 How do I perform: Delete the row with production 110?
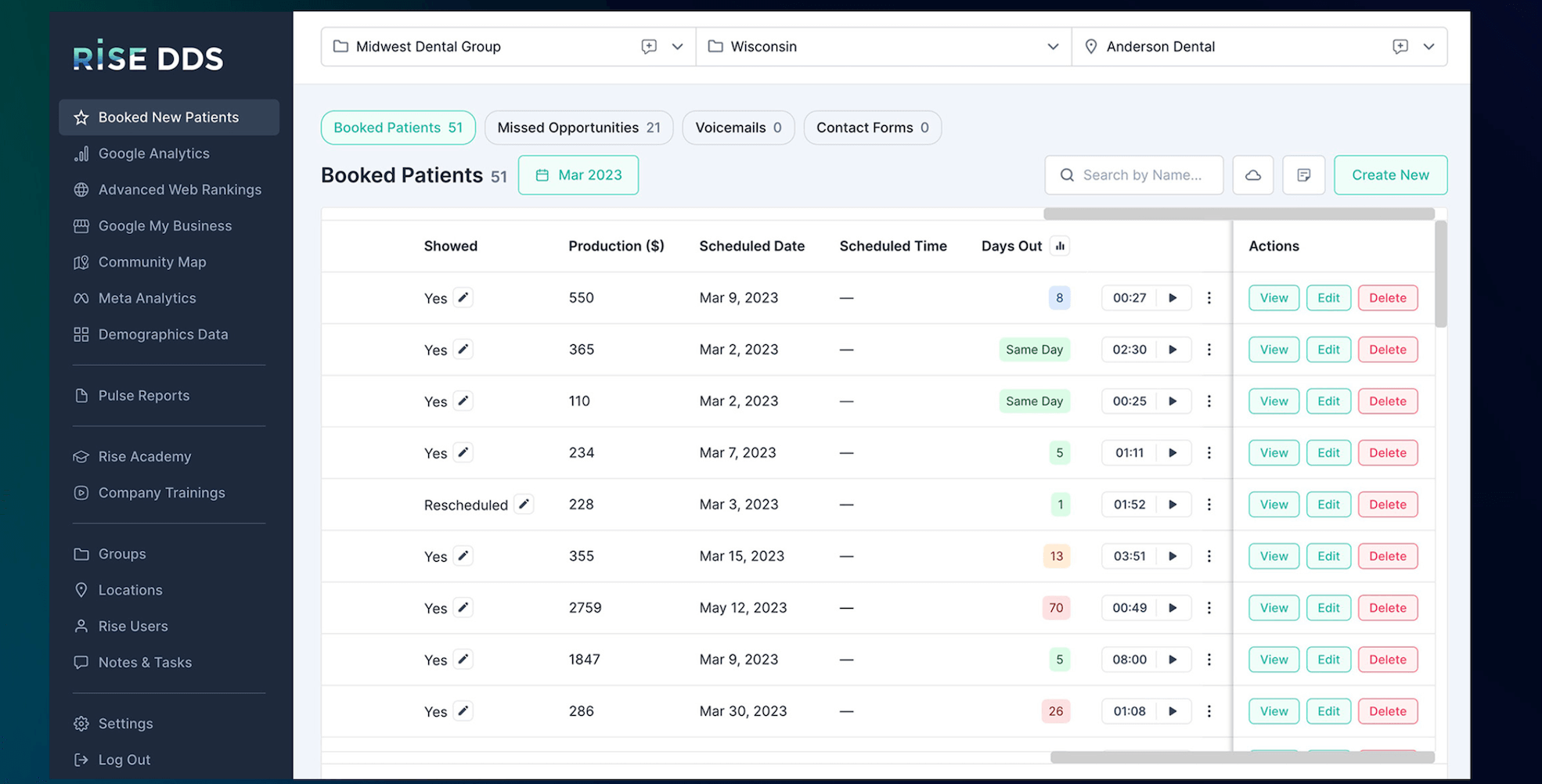tap(1388, 401)
